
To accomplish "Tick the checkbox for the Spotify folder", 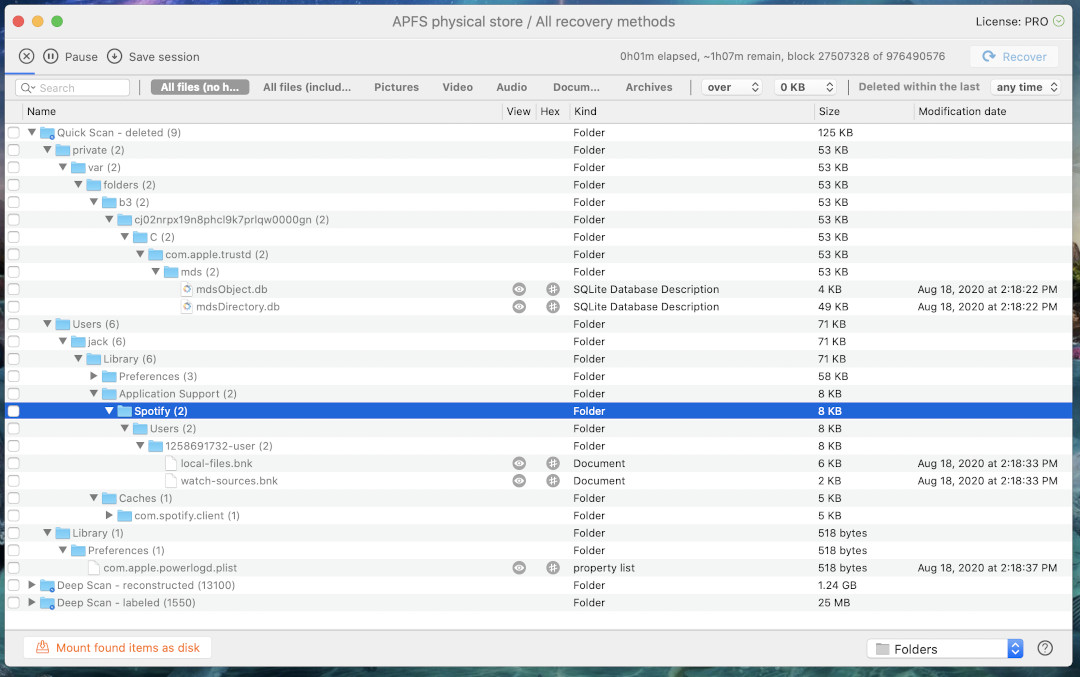I will pos(14,411).
